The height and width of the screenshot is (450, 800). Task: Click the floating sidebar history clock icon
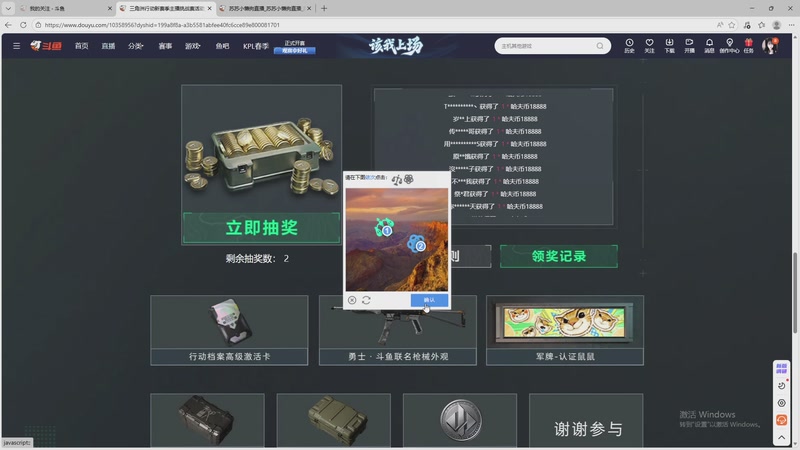click(781, 386)
